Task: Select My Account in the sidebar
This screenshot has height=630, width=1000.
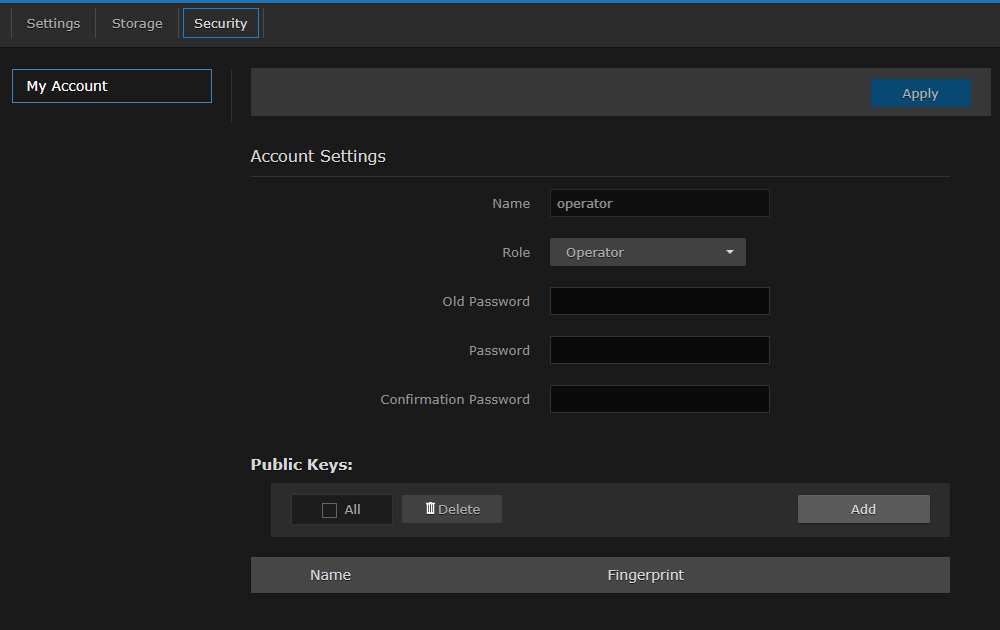Action: pos(111,86)
